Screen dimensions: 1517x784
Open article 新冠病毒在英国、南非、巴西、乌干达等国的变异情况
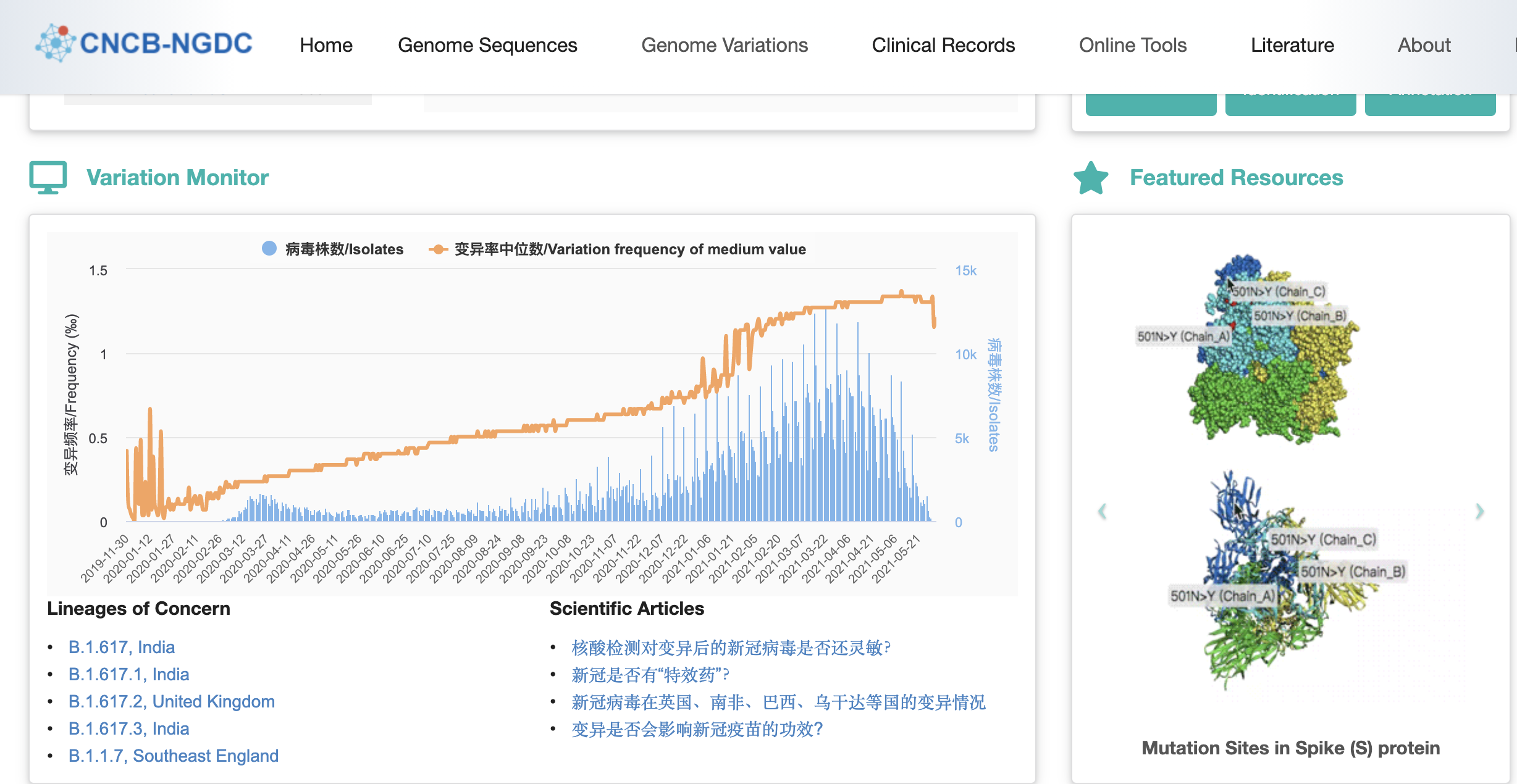pos(778,702)
